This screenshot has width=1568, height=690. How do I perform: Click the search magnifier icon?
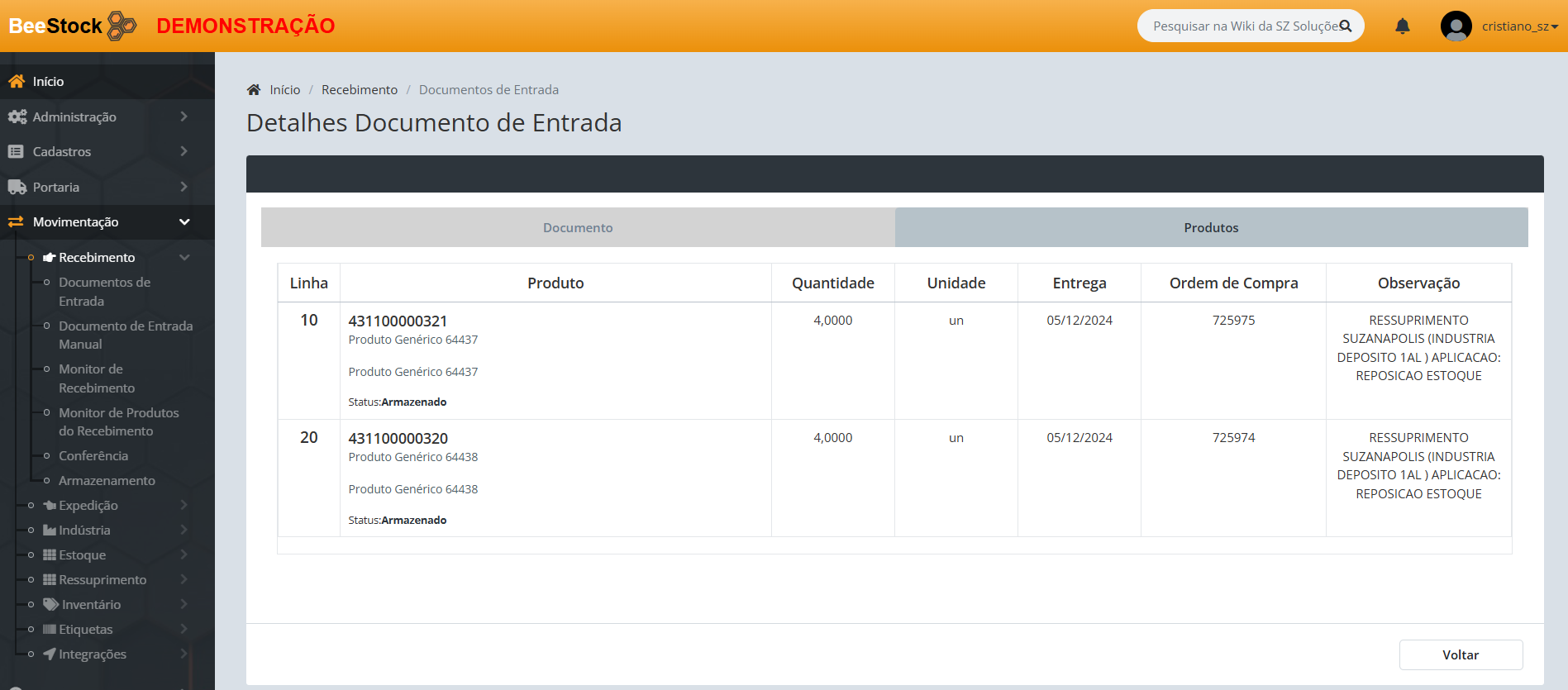click(1346, 26)
